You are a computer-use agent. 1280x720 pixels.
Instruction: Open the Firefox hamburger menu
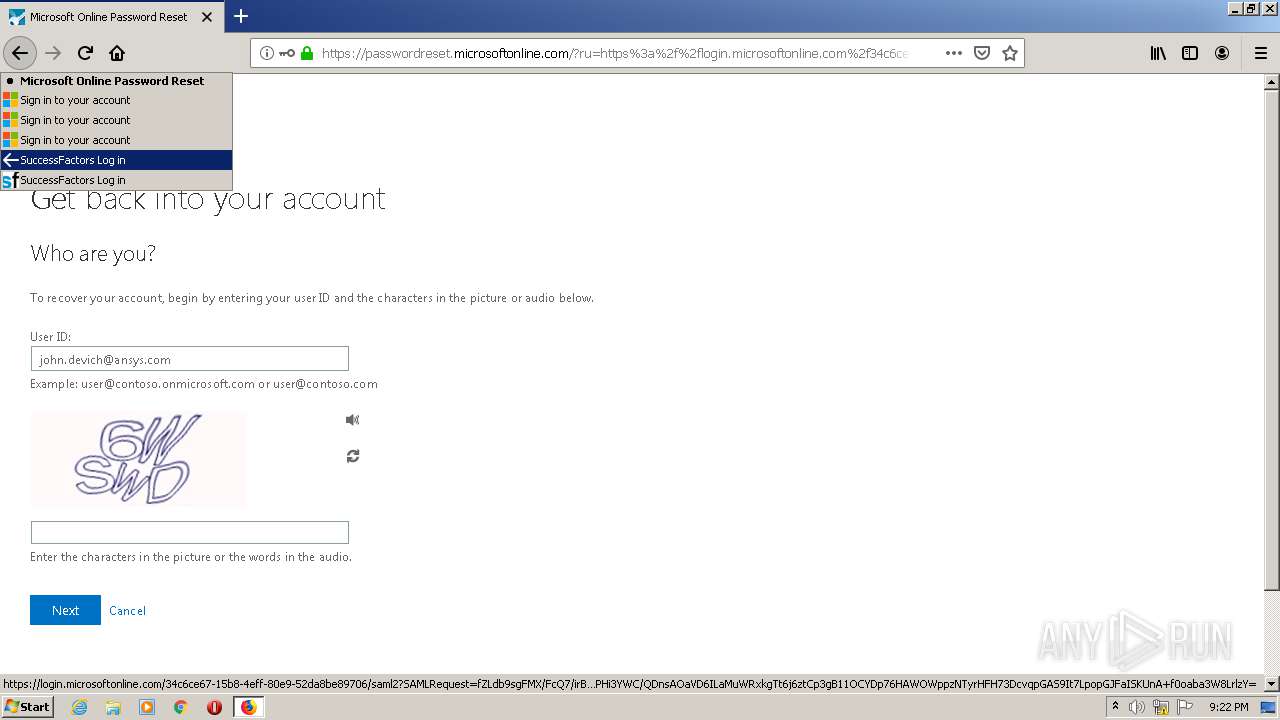[x=1261, y=53]
